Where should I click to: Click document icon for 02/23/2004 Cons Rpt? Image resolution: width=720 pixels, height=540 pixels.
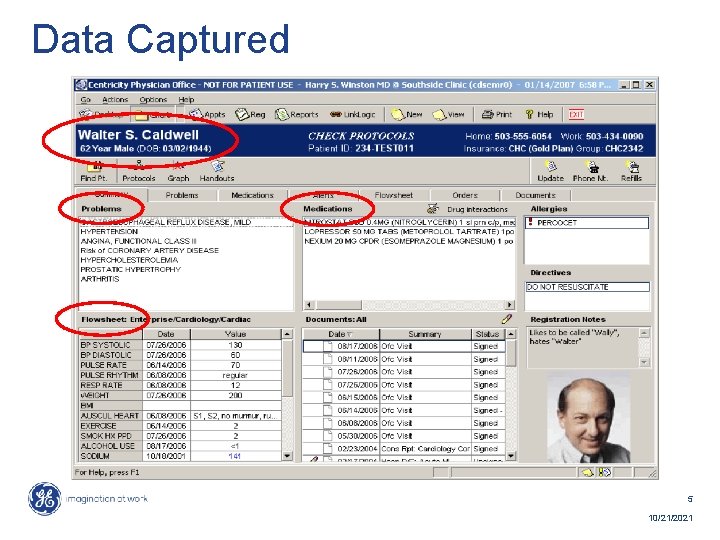(x=328, y=449)
